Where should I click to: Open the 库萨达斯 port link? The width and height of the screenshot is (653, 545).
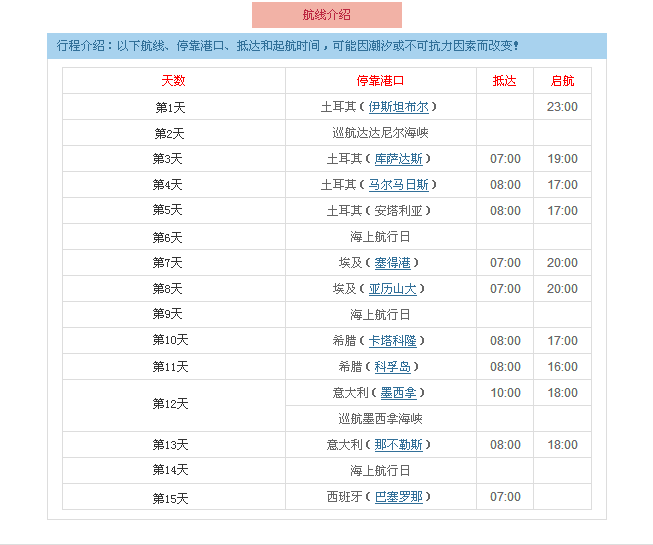pos(399,159)
